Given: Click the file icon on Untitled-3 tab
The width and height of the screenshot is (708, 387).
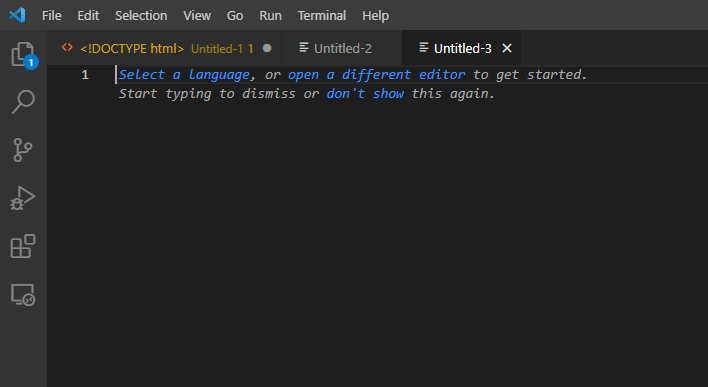Looking at the screenshot, I should point(424,47).
